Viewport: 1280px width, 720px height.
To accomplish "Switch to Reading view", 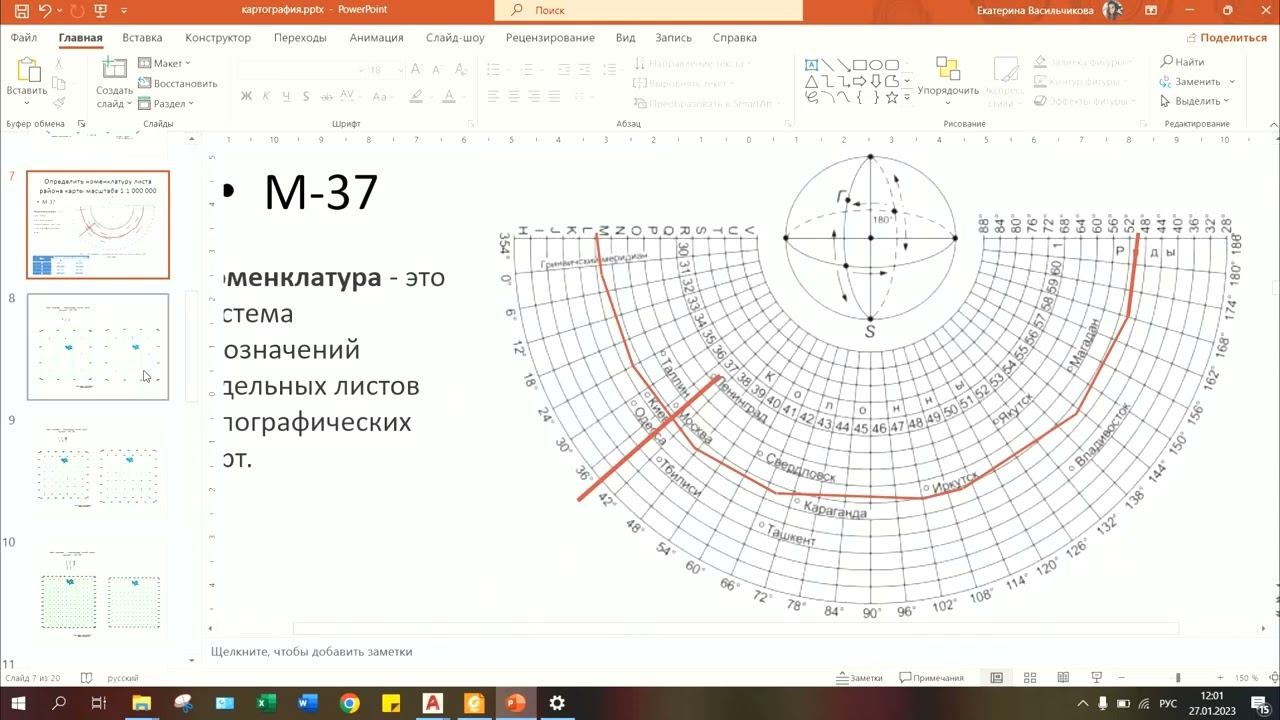I will 1064,678.
